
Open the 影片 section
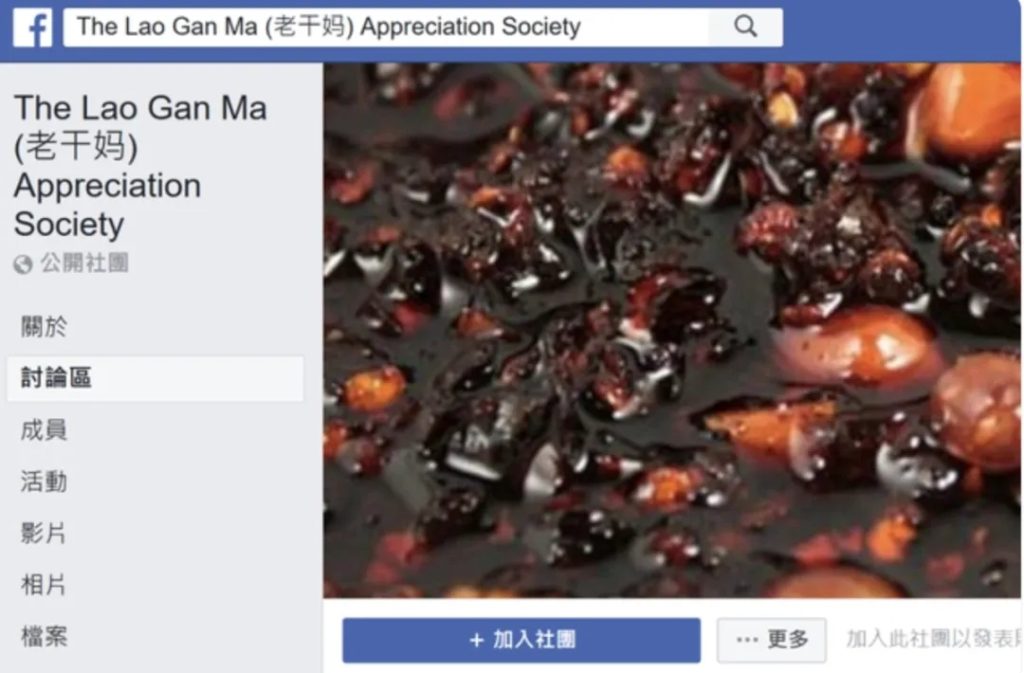coord(44,533)
